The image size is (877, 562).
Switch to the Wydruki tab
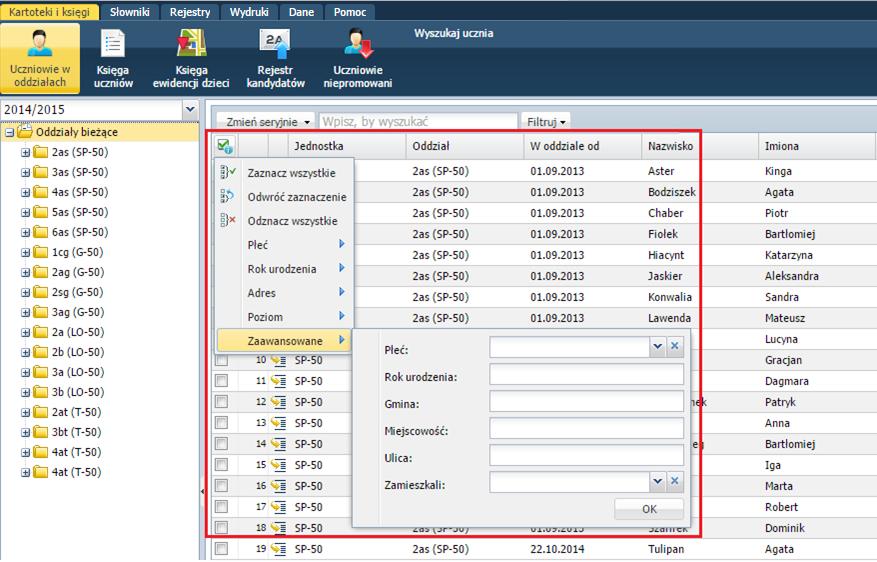(249, 12)
